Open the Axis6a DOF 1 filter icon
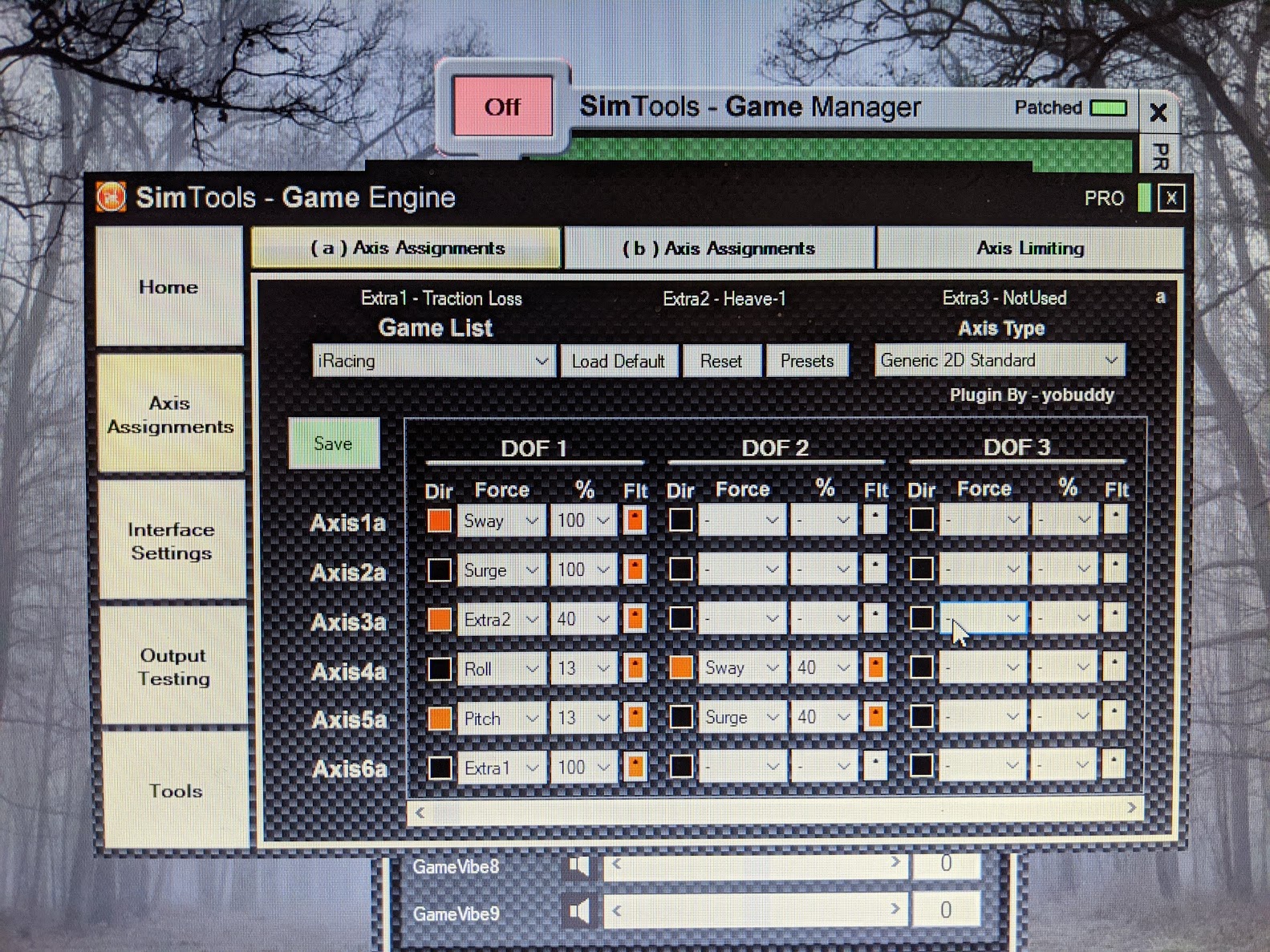 [635, 768]
